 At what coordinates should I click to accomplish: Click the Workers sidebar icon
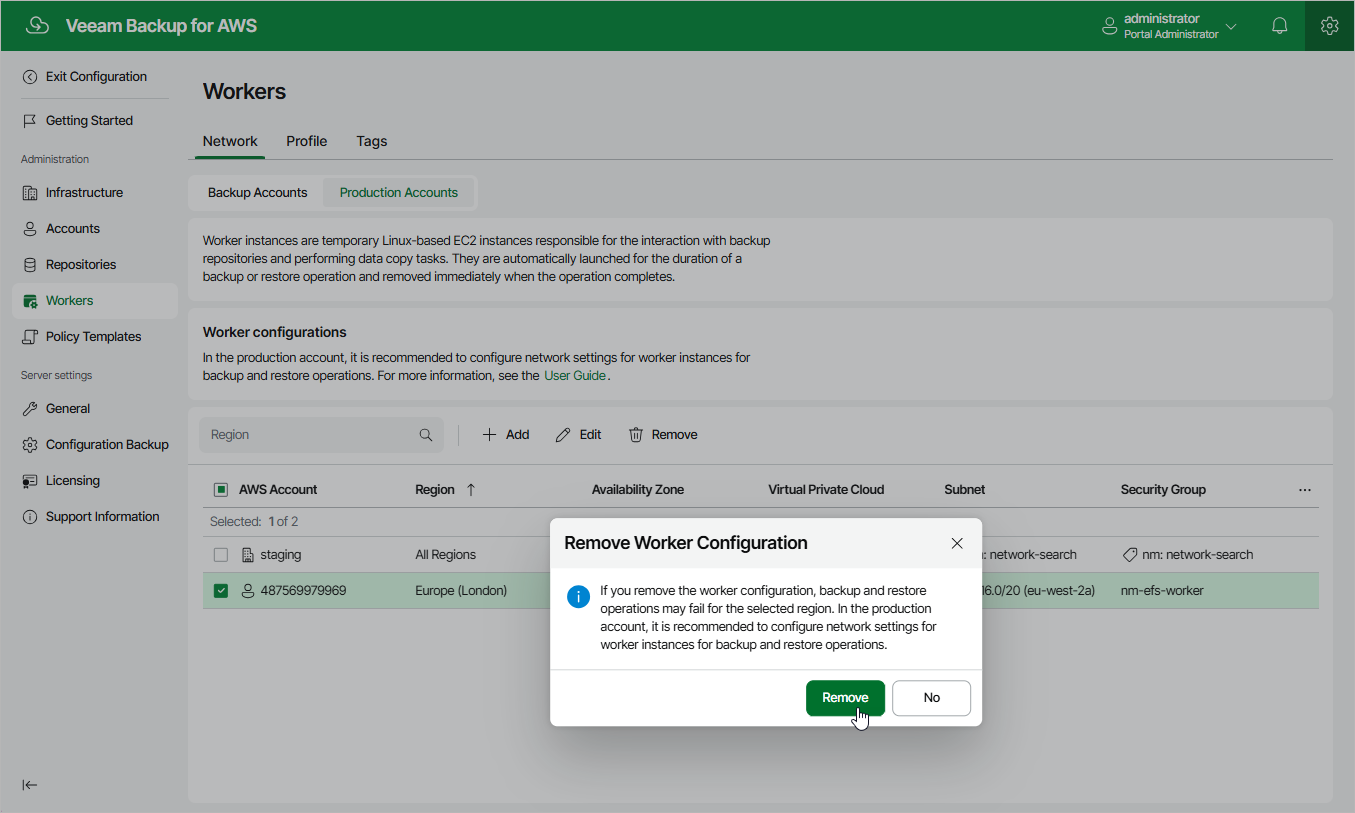30,301
